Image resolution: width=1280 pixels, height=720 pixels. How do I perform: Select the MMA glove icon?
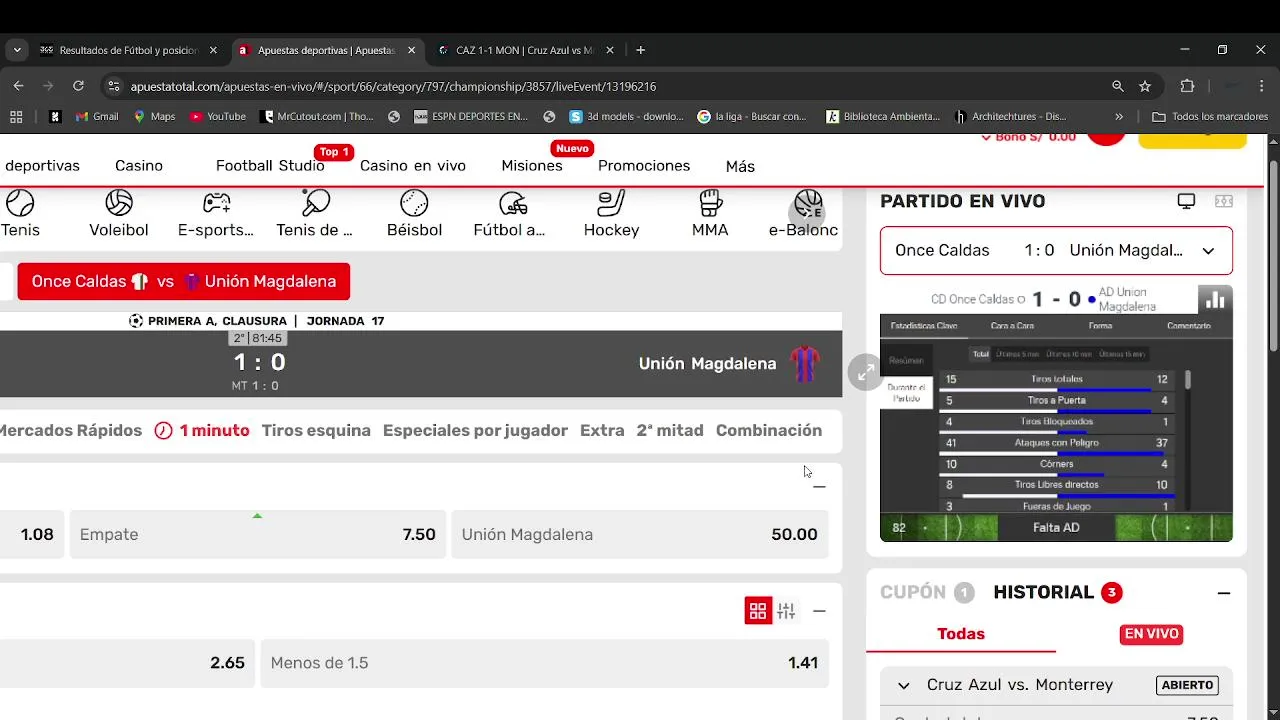pos(710,204)
